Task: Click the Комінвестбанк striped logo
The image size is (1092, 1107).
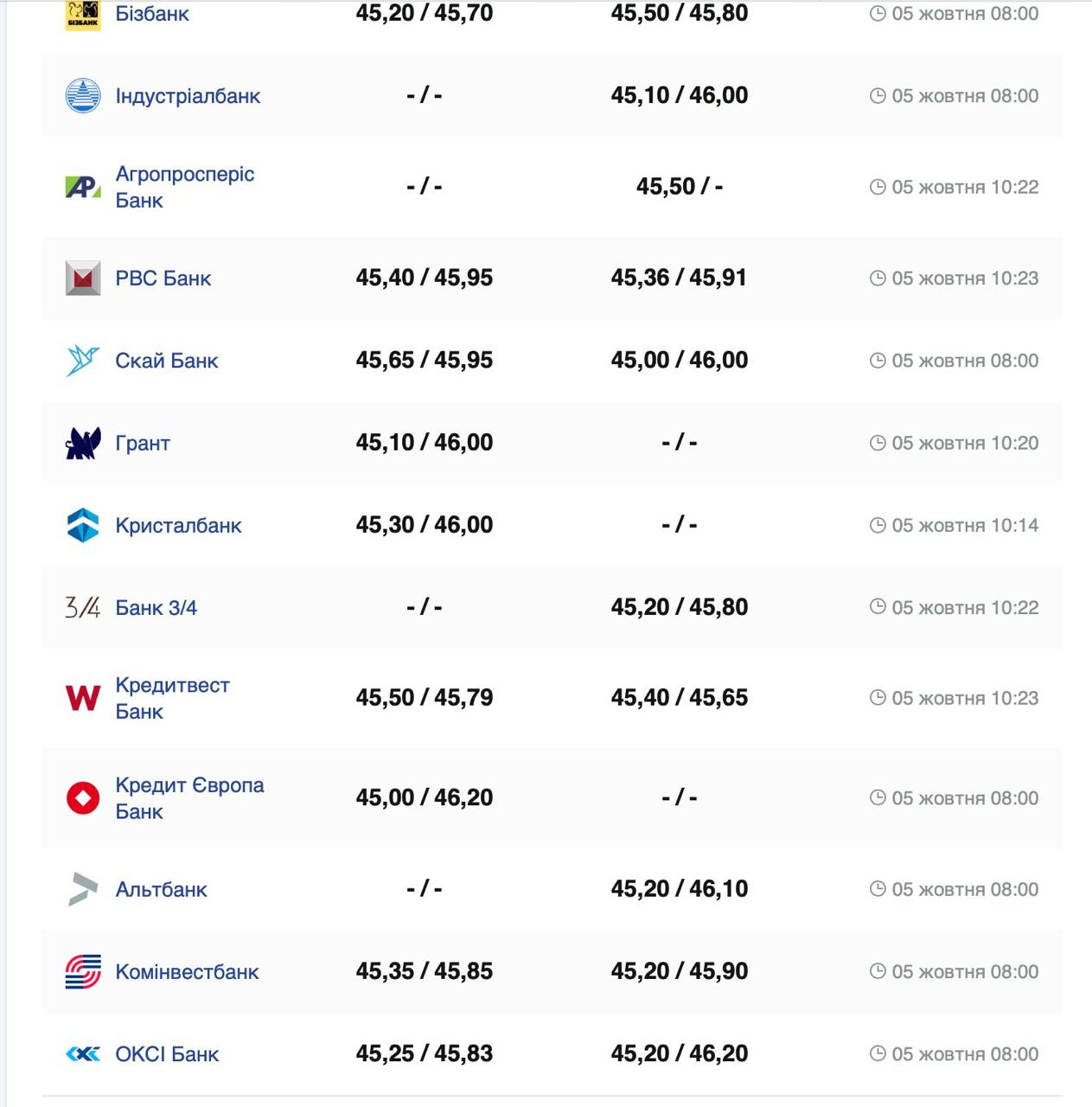Action: 83,971
